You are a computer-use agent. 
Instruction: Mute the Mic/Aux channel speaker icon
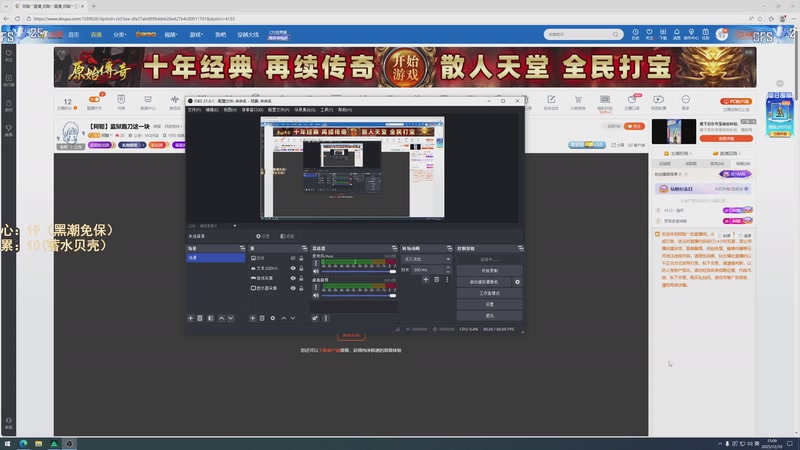[316, 271]
